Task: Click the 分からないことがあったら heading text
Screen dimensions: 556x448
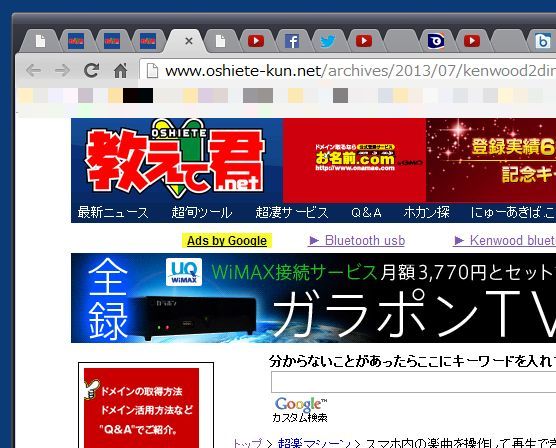Action: 412,361
